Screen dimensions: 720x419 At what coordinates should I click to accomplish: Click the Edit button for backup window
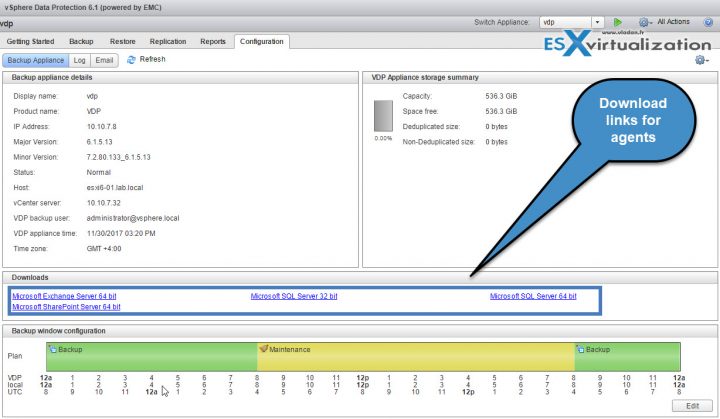pos(692,406)
